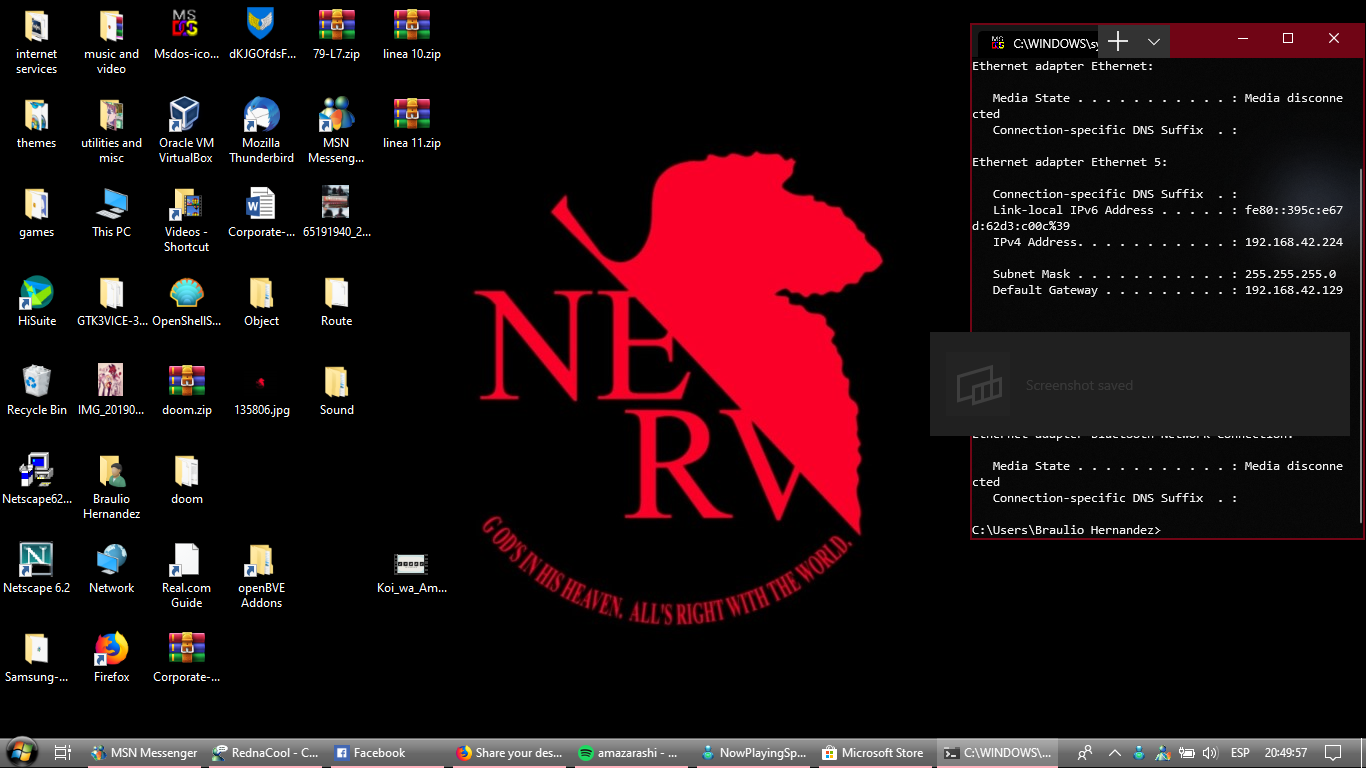This screenshot has width=1366, height=768.
Task: Open the Network desktop icon
Action: tap(111, 559)
